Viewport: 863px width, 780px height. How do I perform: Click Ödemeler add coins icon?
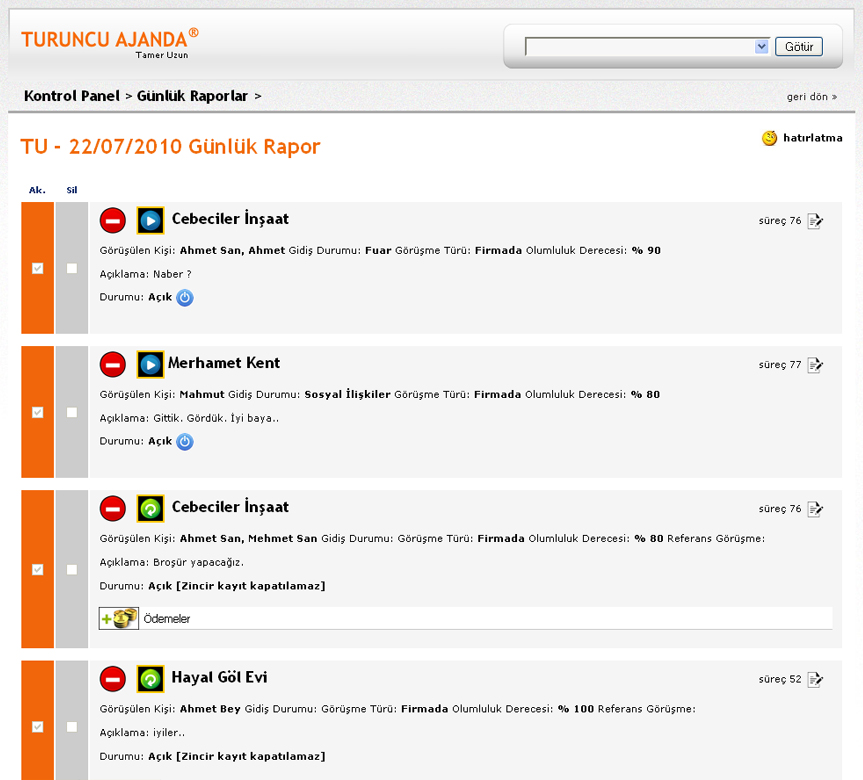pyautogui.click(x=119, y=619)
